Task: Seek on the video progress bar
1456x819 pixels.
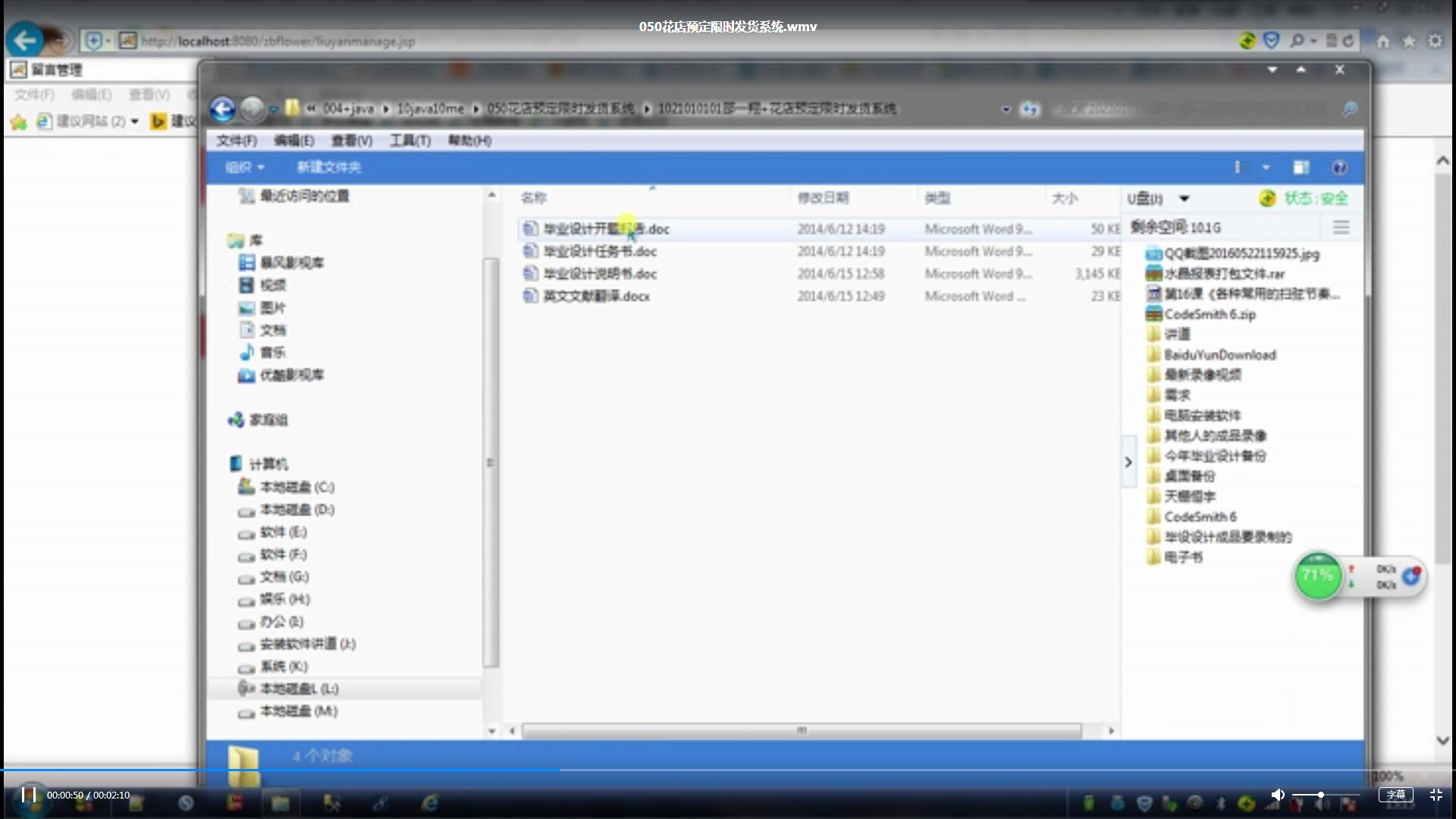Action: click(x=728, y=770)
